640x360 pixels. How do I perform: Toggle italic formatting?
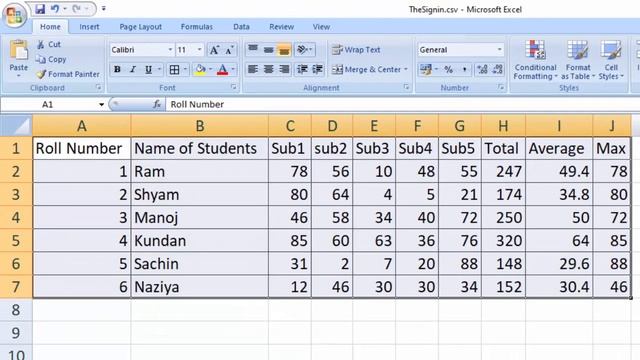coord(133,69)
